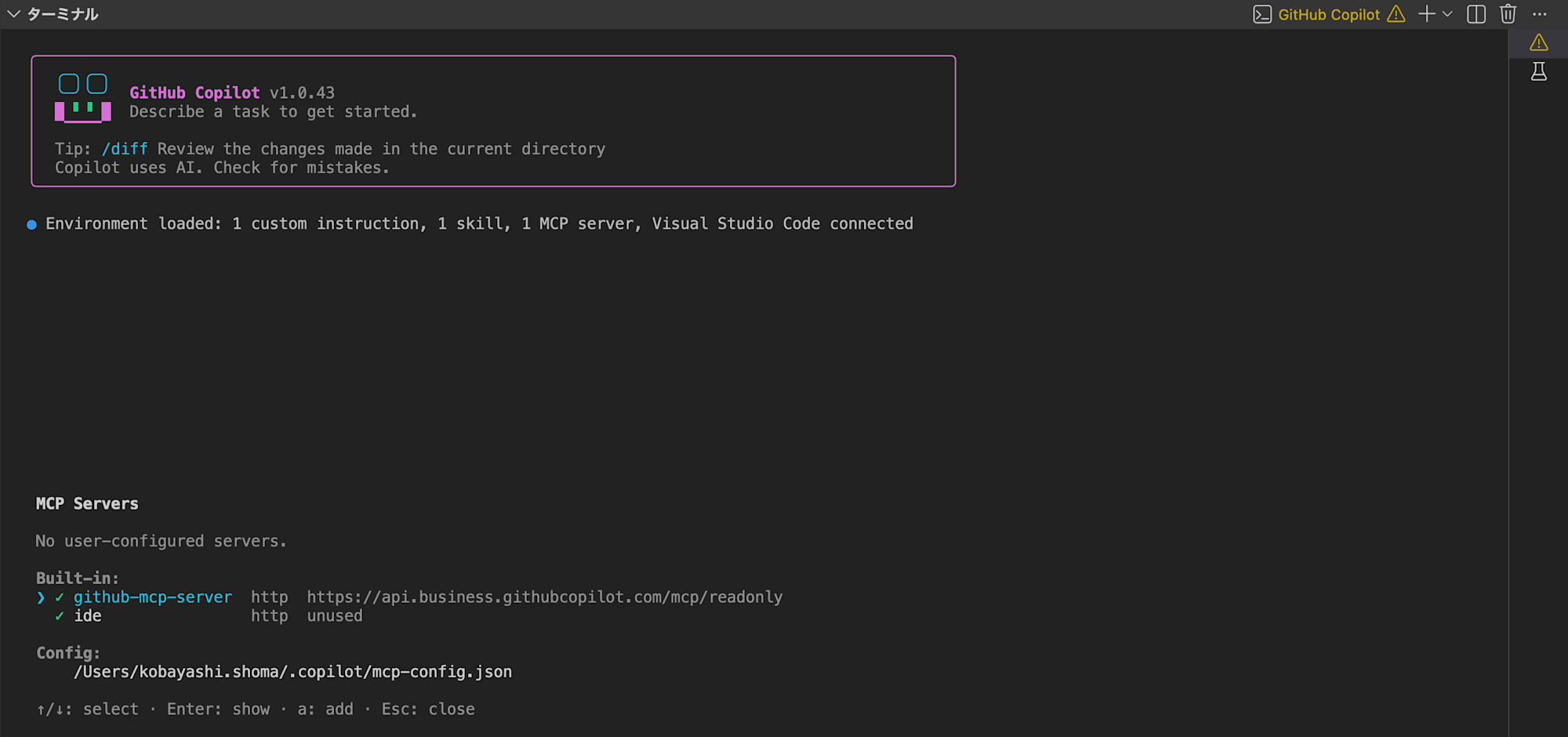1568x737 pixels.
Task: Click the MCP Servers heading
Action: pos(87,503)
